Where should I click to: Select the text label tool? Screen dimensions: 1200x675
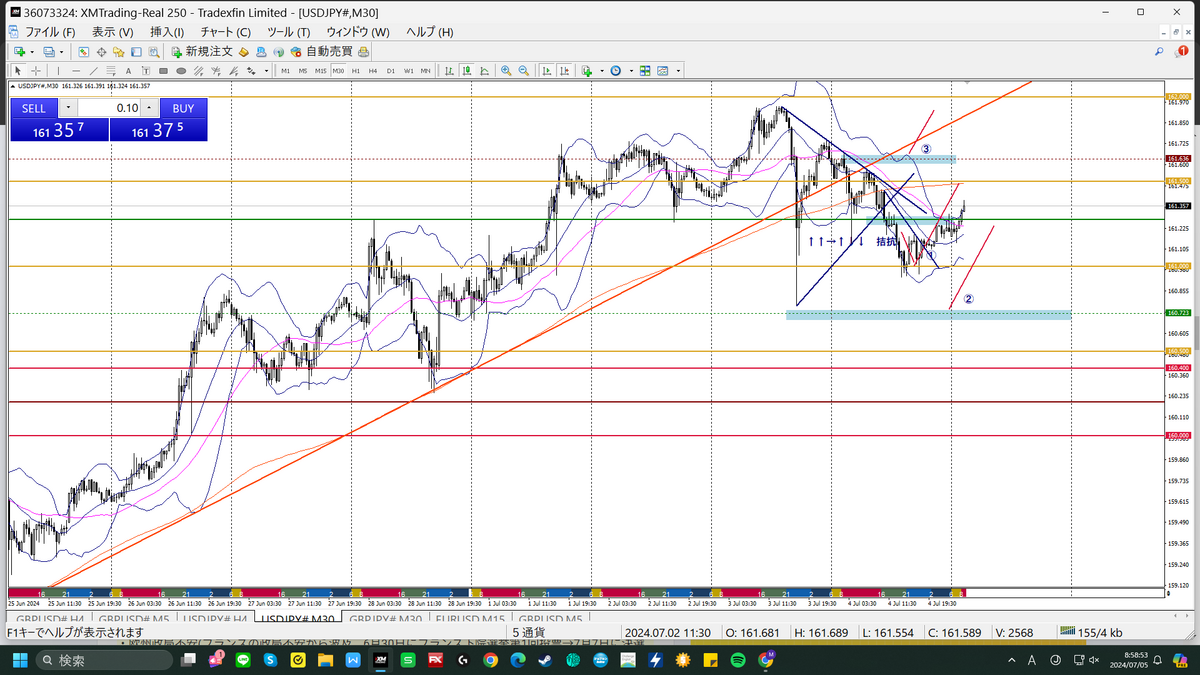146,71
